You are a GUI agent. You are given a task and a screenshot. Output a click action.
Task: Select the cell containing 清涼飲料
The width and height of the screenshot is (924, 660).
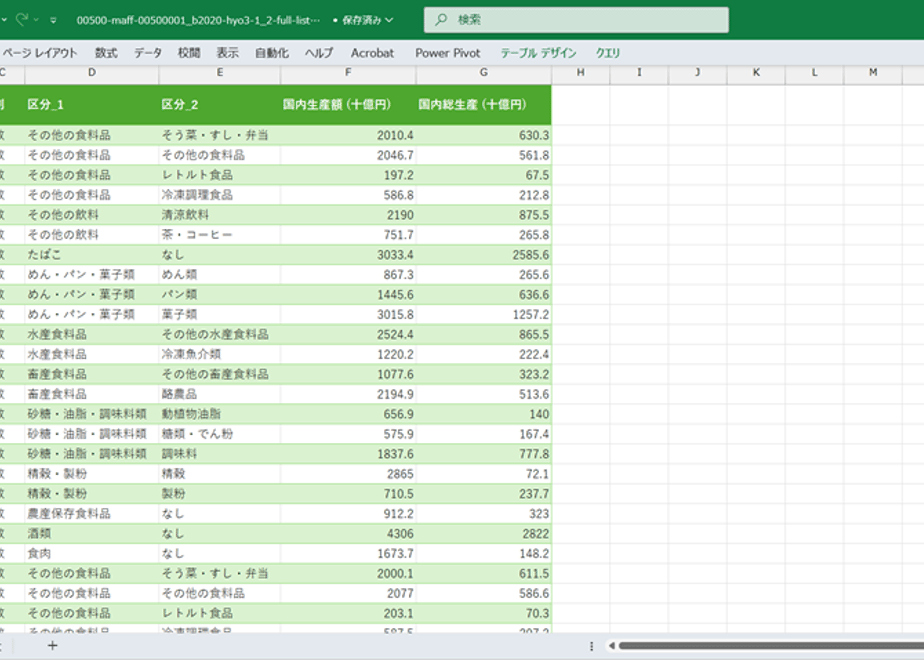(220, 214)
